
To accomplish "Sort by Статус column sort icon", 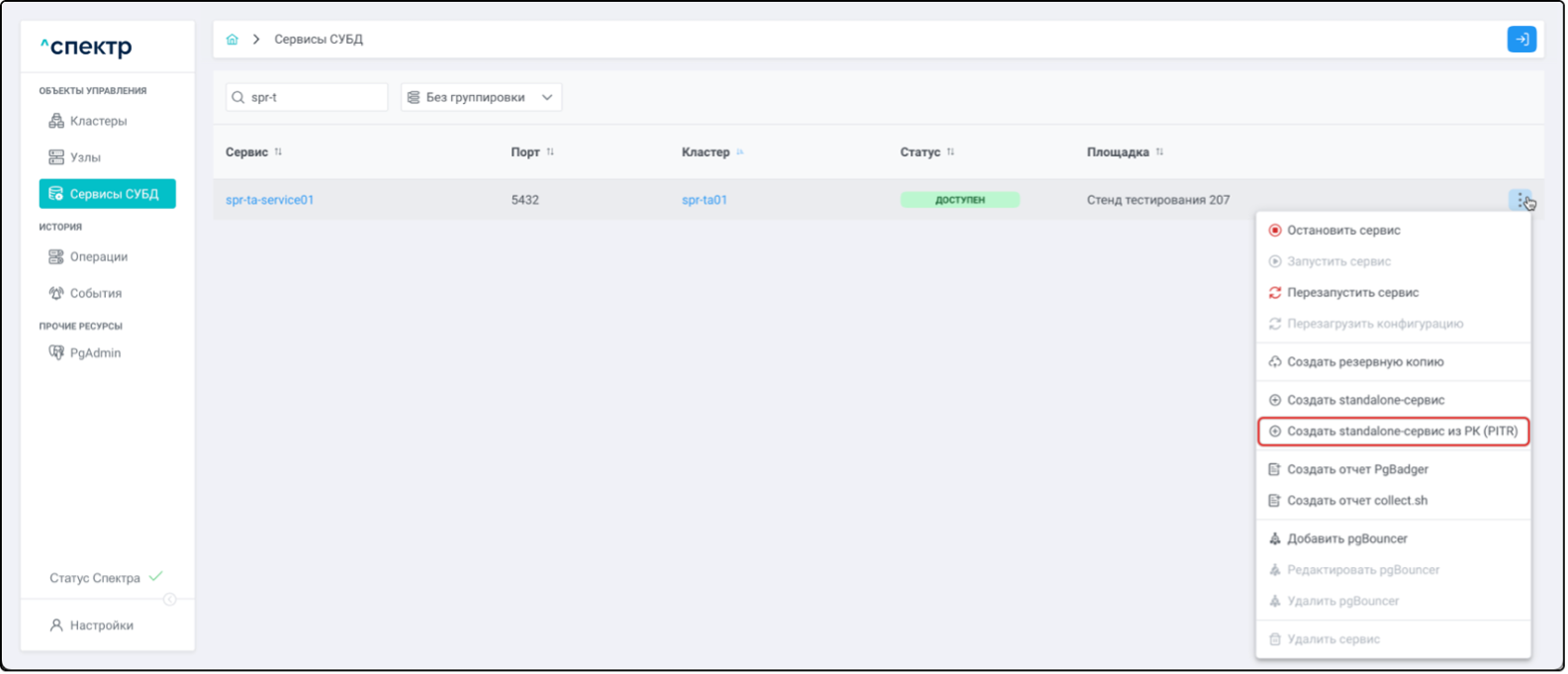I will pos(951,152).
